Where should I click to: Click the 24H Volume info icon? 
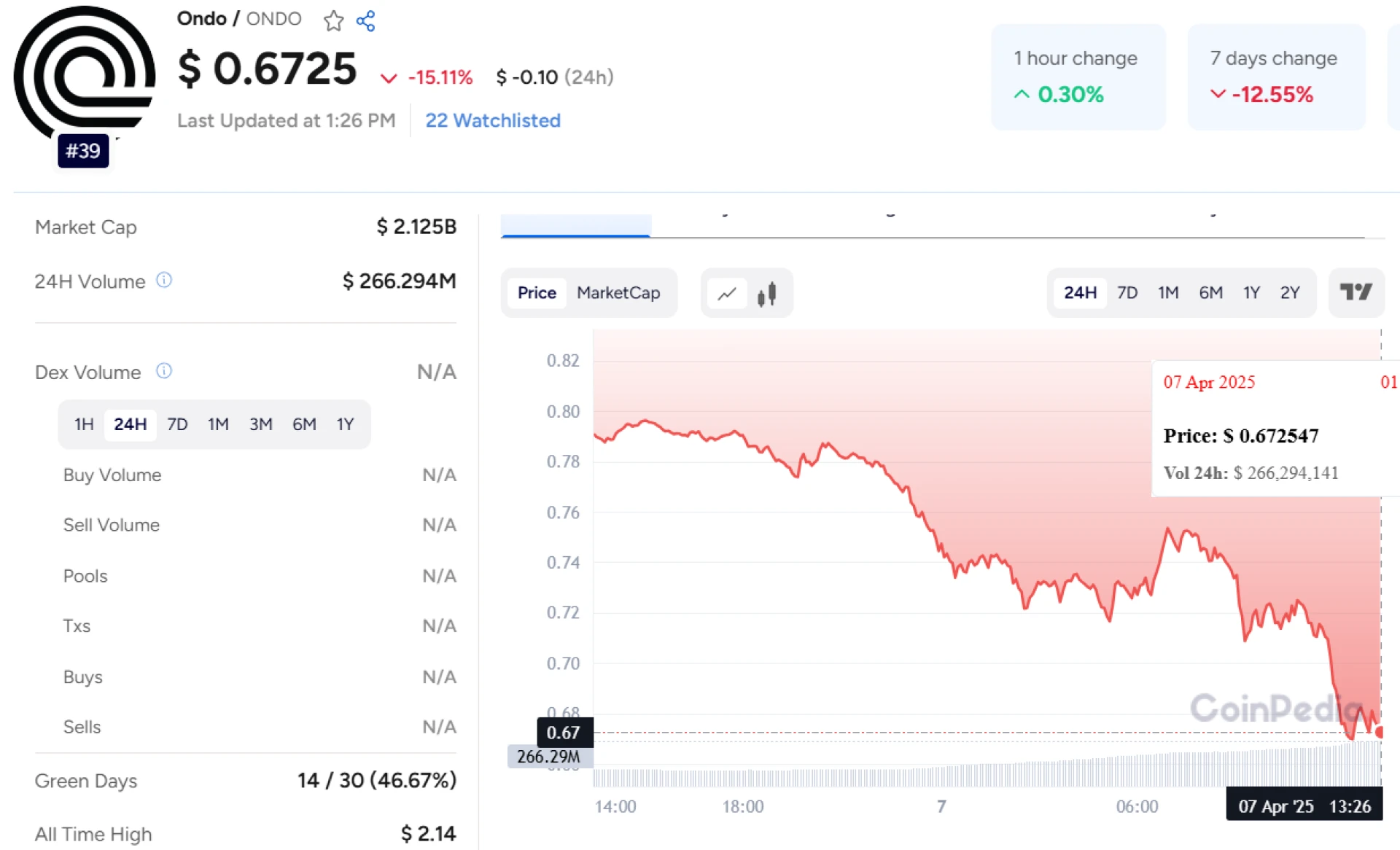click(x=164, y=281)
